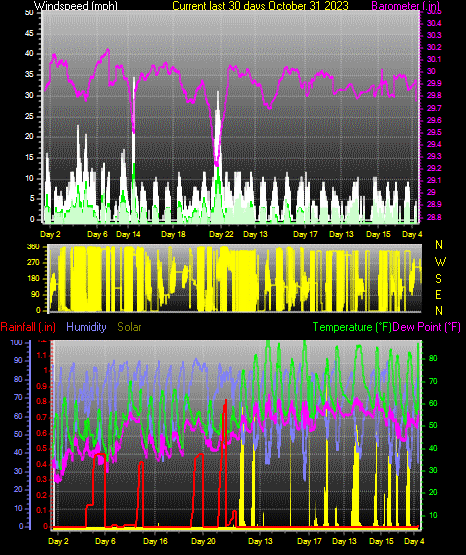Click the Day 20 marker below rainfall chart

[203, 541]
